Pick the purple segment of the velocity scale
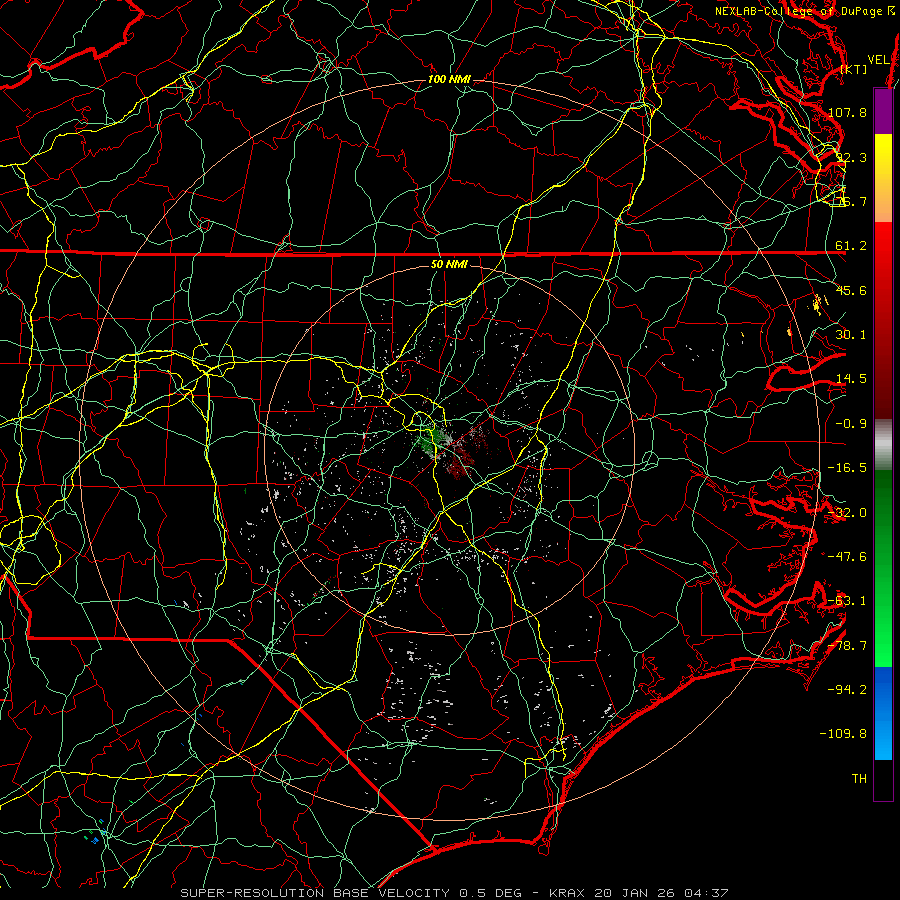The image size is (900, 900). pos(883,111)
